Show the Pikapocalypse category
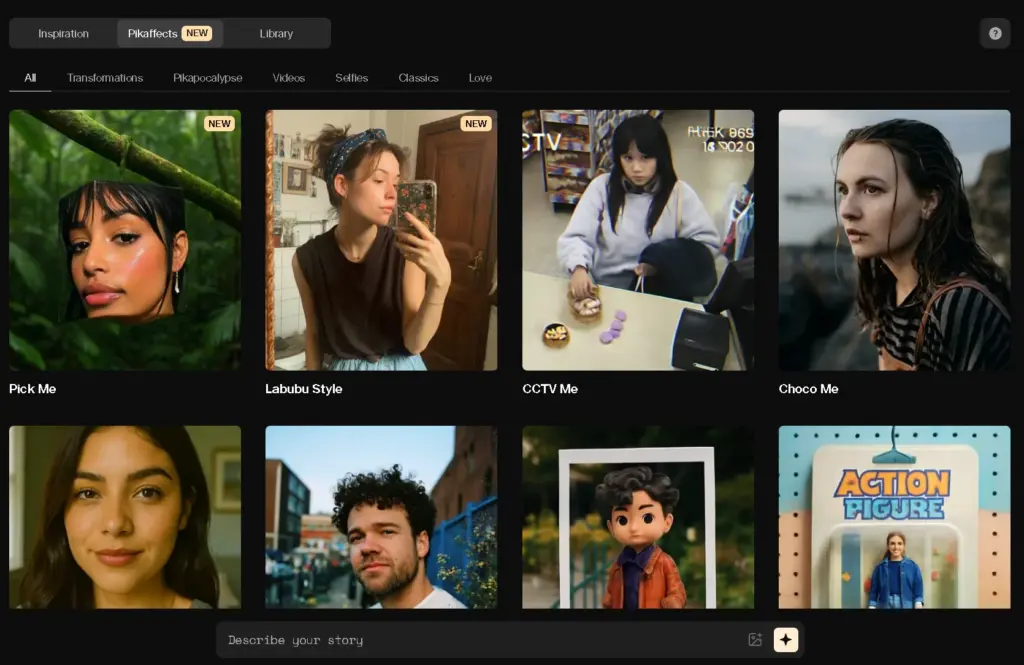The image size is (1024, 665). click(x=207, y=78)
